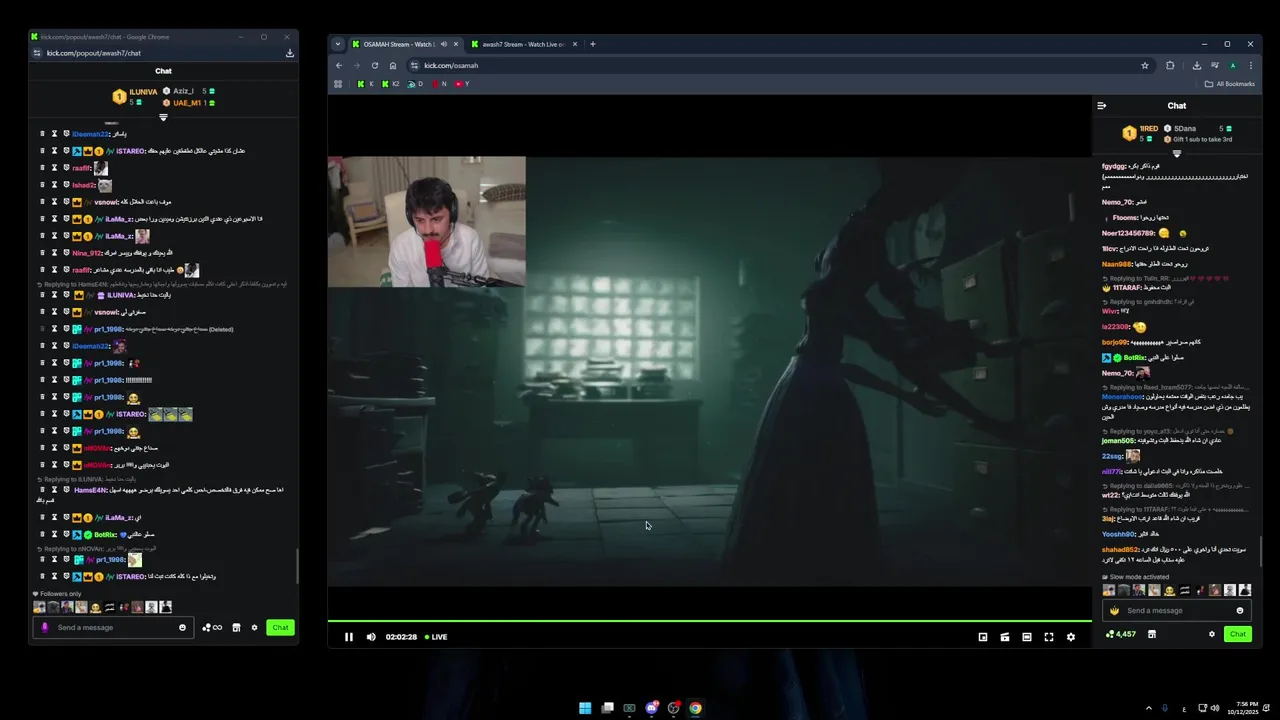Open Chrome downloads icon in main window

(x=1197, y=66)
